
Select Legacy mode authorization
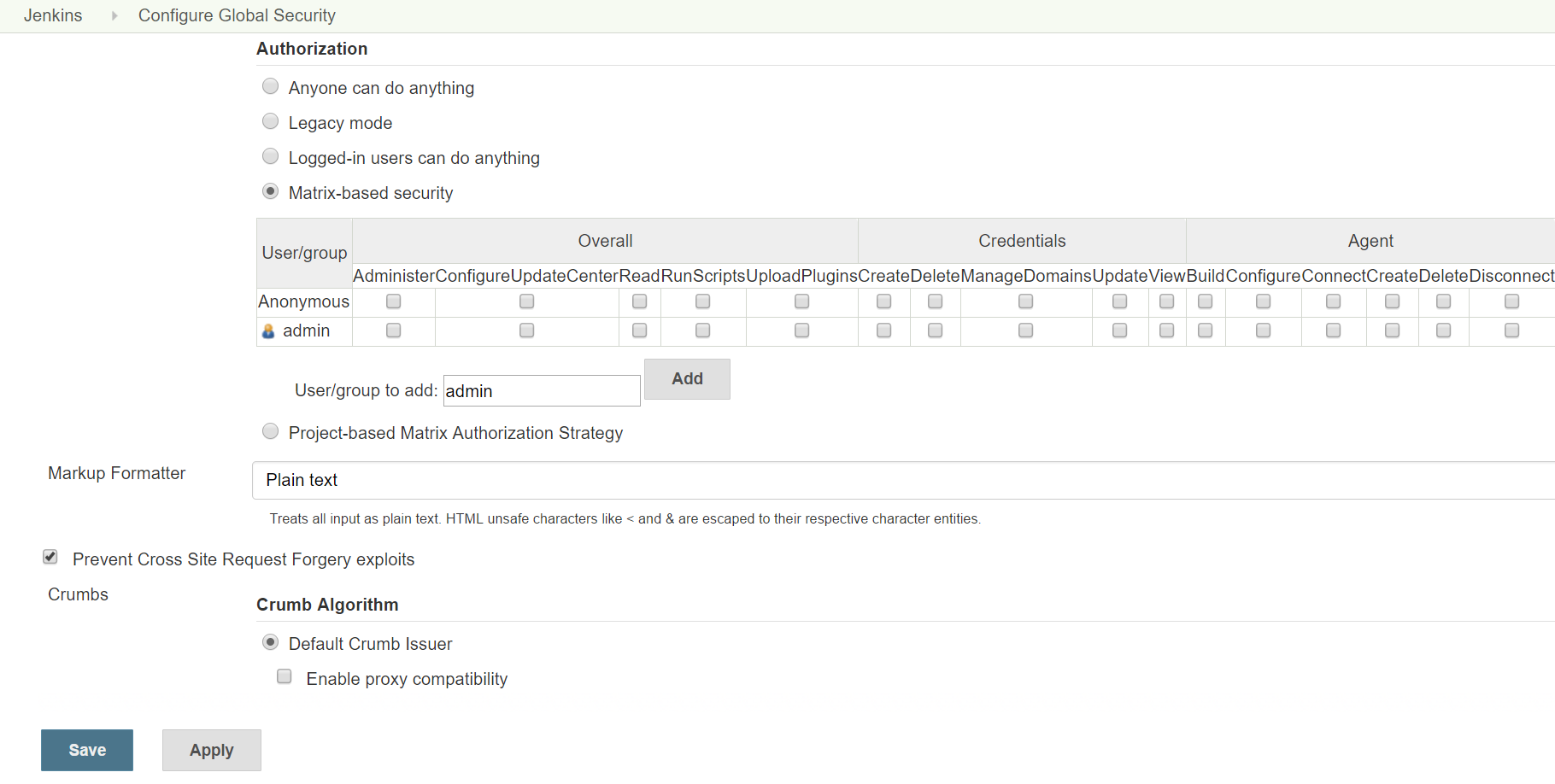click(x=271, y=121)
